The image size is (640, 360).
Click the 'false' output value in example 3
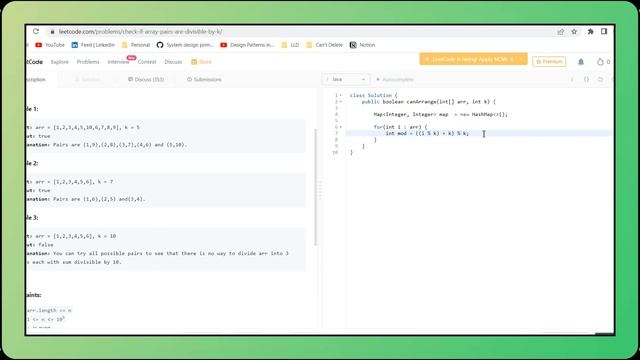point(45,244)
